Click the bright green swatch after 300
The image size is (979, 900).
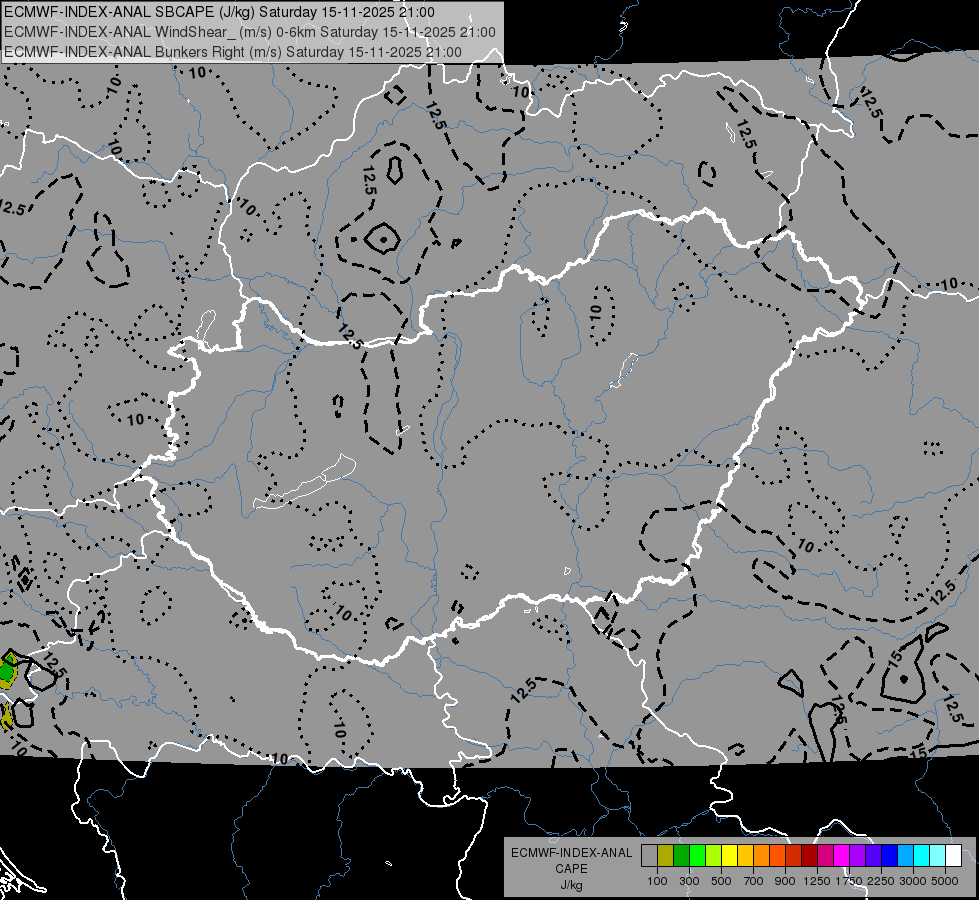tap(697, 856)
